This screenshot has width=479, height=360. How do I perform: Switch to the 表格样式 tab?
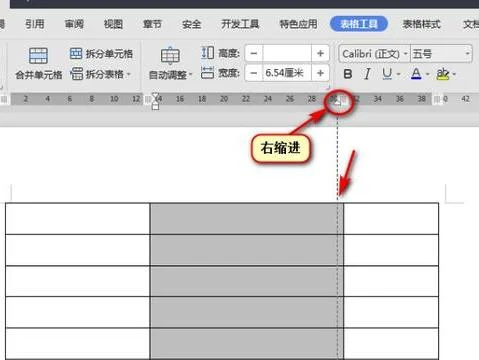click(422, 24)
